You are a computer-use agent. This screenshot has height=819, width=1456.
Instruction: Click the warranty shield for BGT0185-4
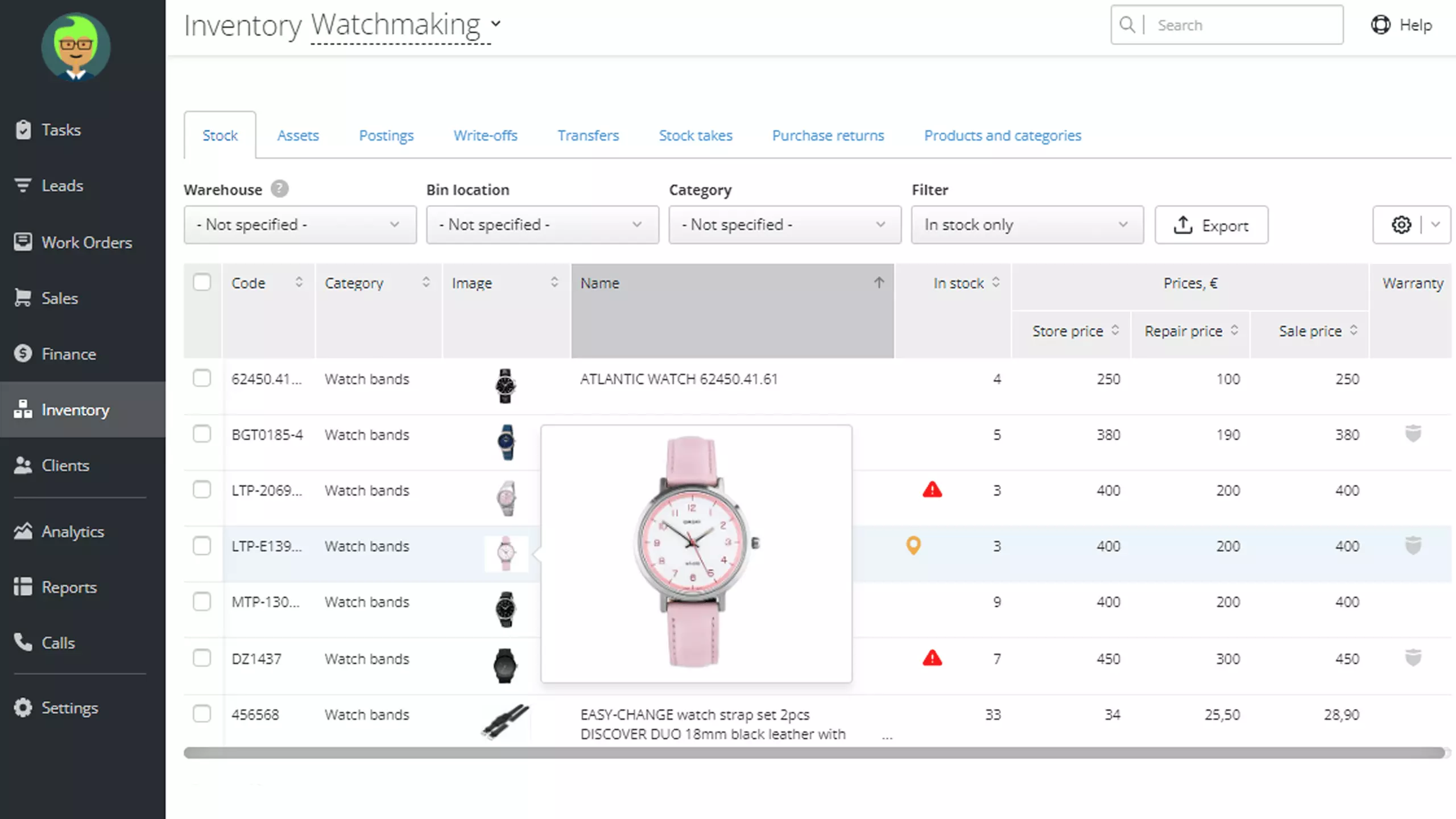tap(1413, 434)
